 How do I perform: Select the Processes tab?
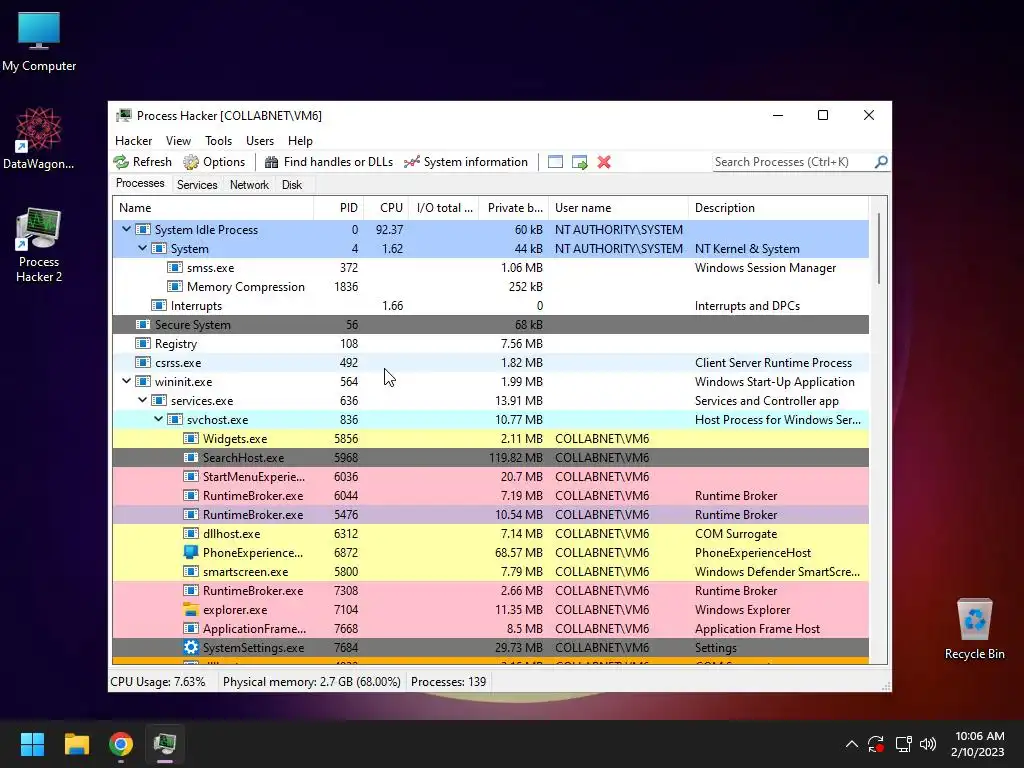[x=140, y=184]
